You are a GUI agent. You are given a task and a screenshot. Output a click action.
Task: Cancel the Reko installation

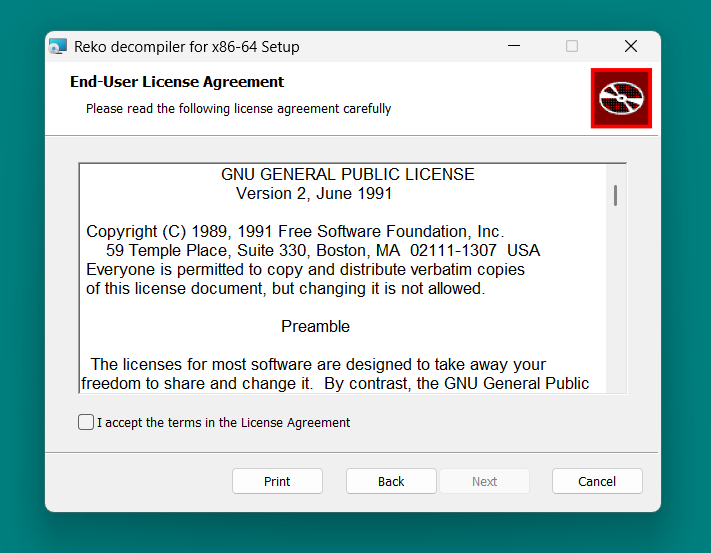597,481
